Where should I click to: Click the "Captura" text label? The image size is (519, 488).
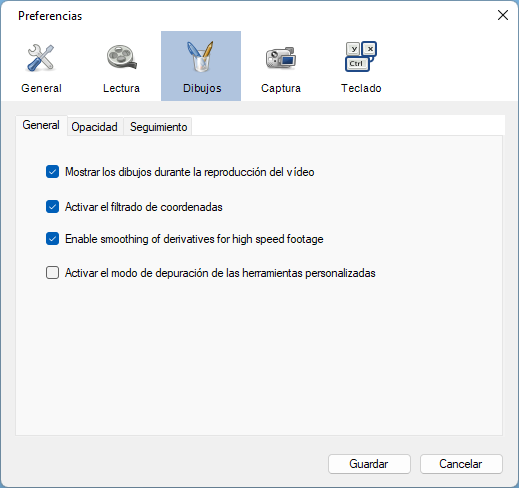point(281,88)
